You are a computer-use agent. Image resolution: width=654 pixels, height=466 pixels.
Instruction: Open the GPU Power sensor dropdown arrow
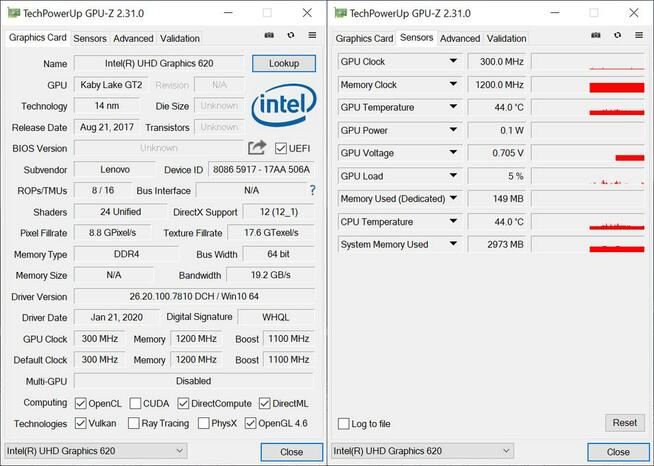click(x=453, y=130)
